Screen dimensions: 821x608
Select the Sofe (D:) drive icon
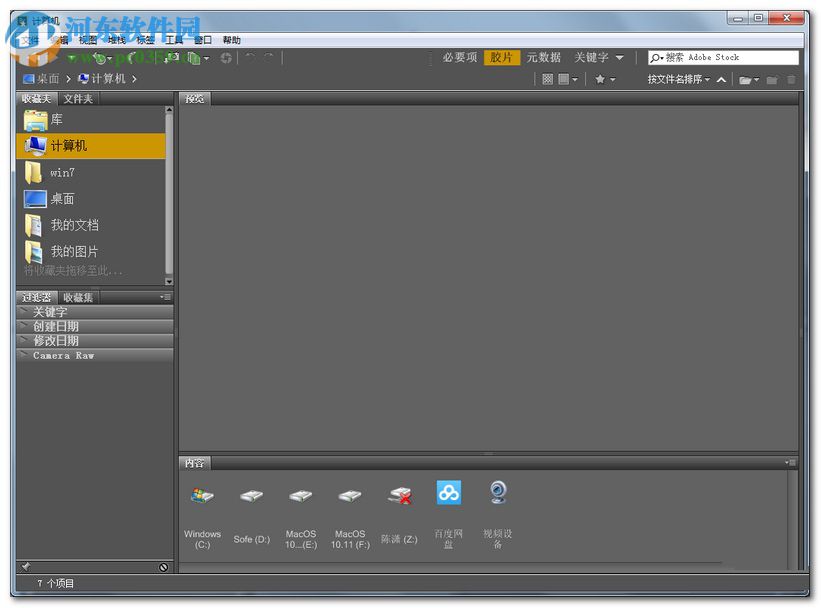click(251, 496)
